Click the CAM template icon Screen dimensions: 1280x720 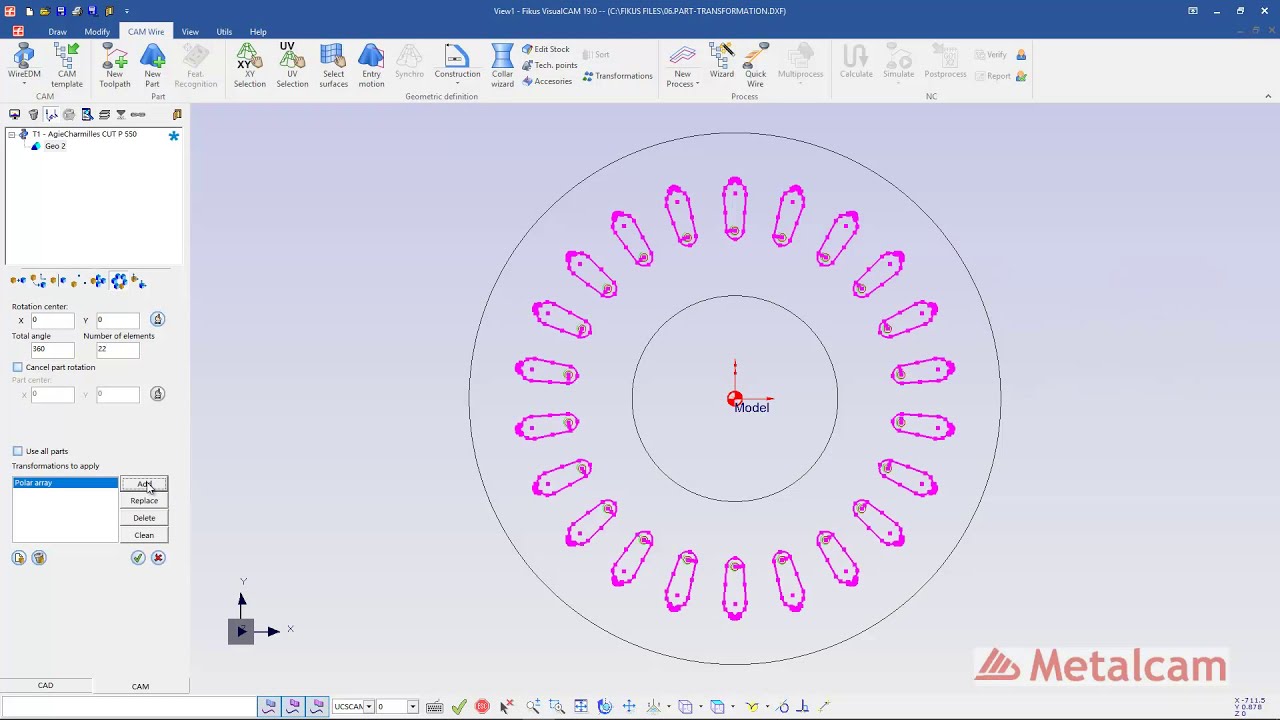pyautogui.click(x=67, y=65)
